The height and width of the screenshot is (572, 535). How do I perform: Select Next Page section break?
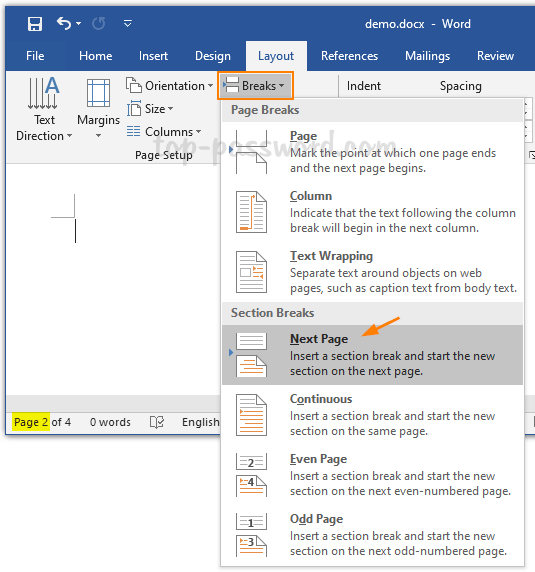point(372,355)
